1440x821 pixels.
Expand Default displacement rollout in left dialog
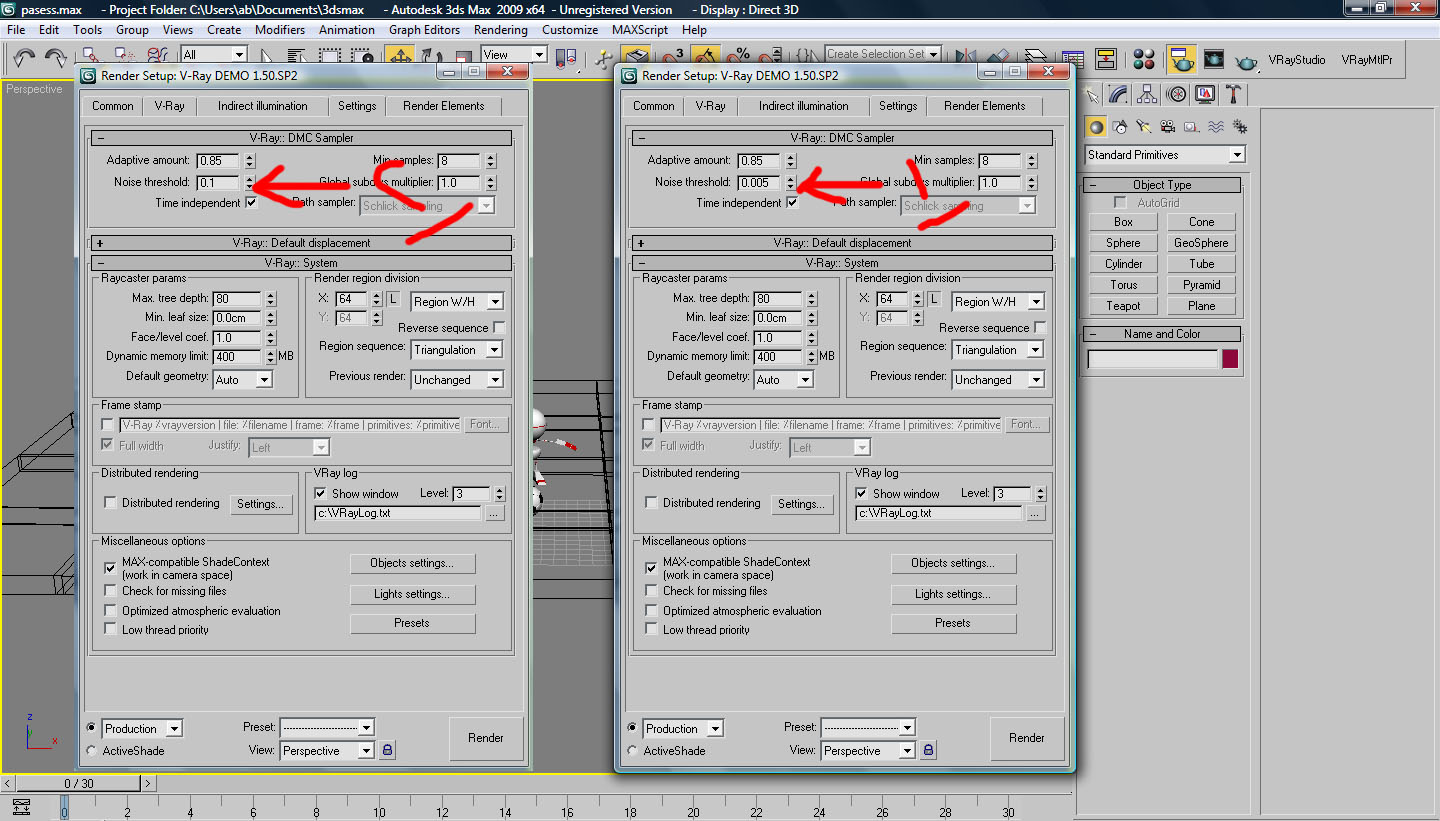[x=301, y=243]
